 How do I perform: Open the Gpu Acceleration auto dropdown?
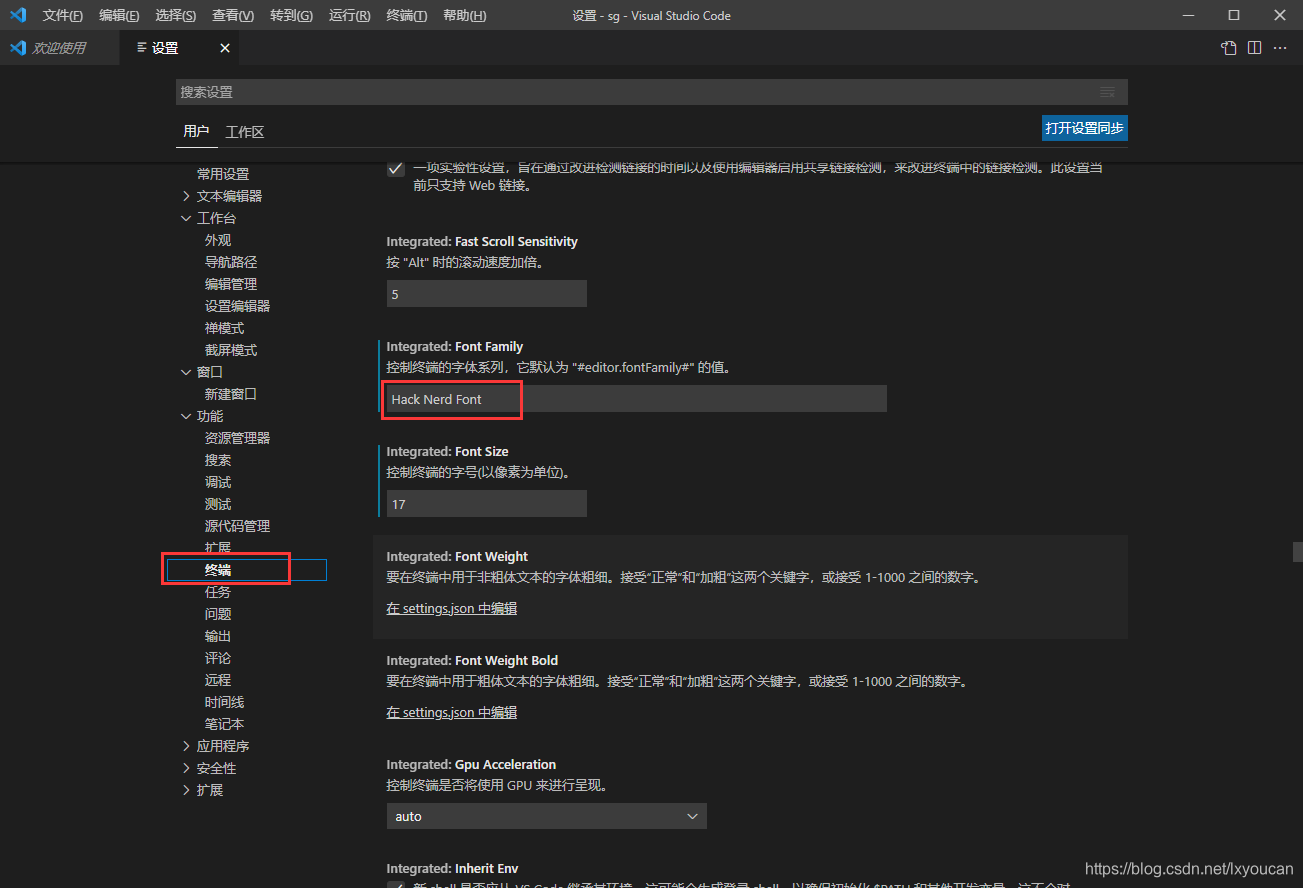(547, 816)
